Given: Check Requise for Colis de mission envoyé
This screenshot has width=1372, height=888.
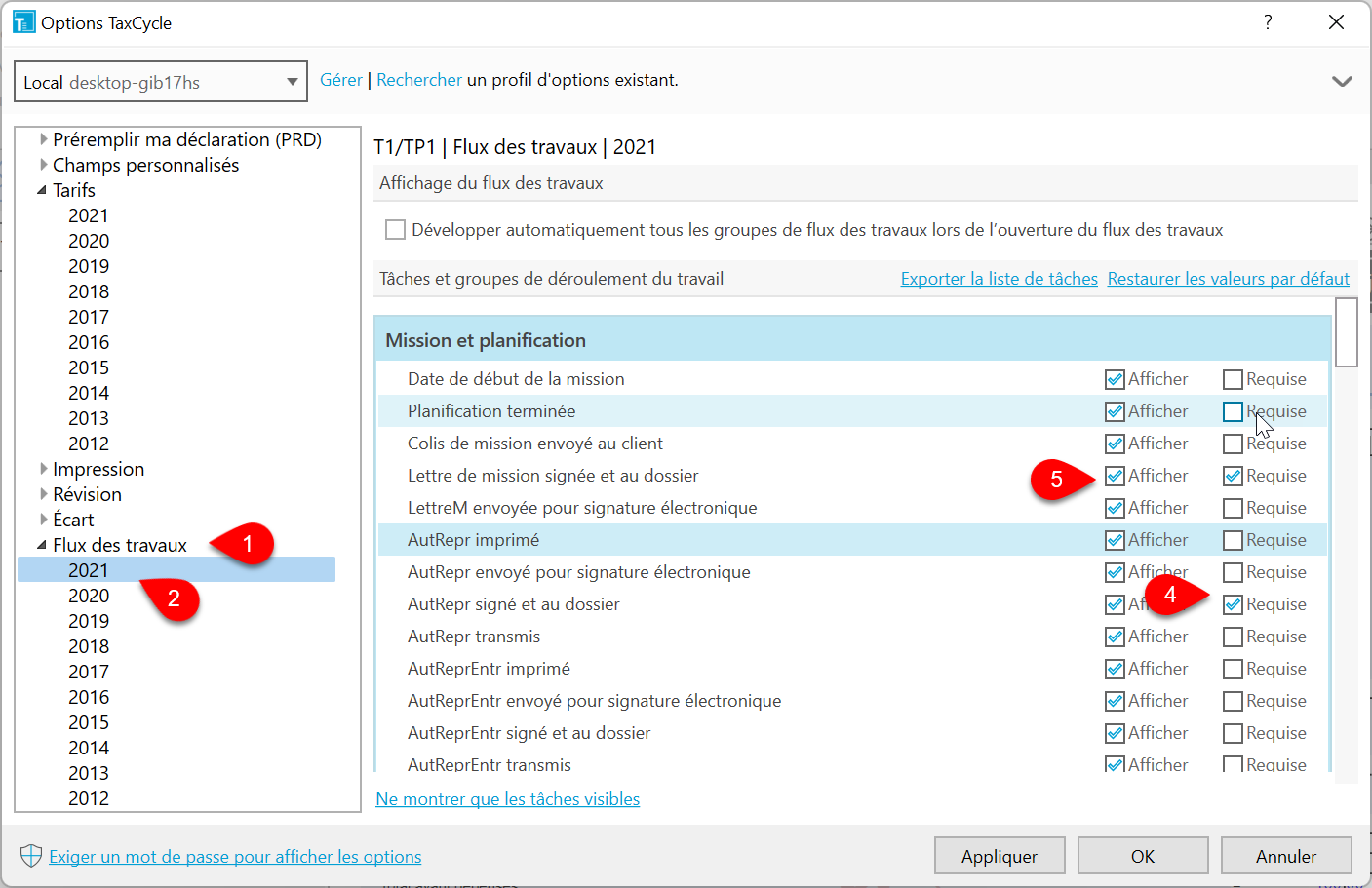Looking at the screenshot, I should coord(1233,444).
